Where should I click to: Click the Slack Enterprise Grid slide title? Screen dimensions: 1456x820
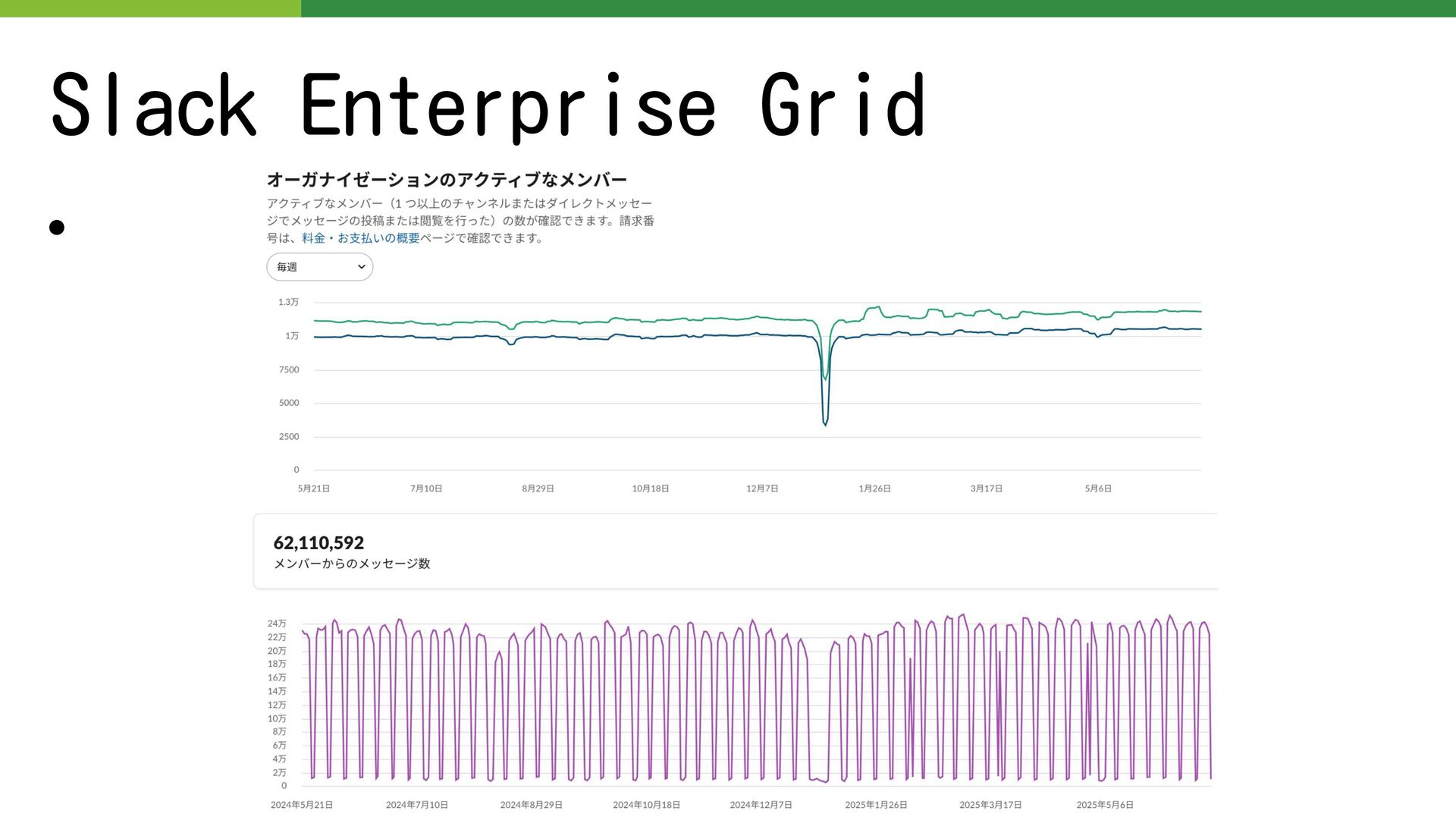click(488, 106)
